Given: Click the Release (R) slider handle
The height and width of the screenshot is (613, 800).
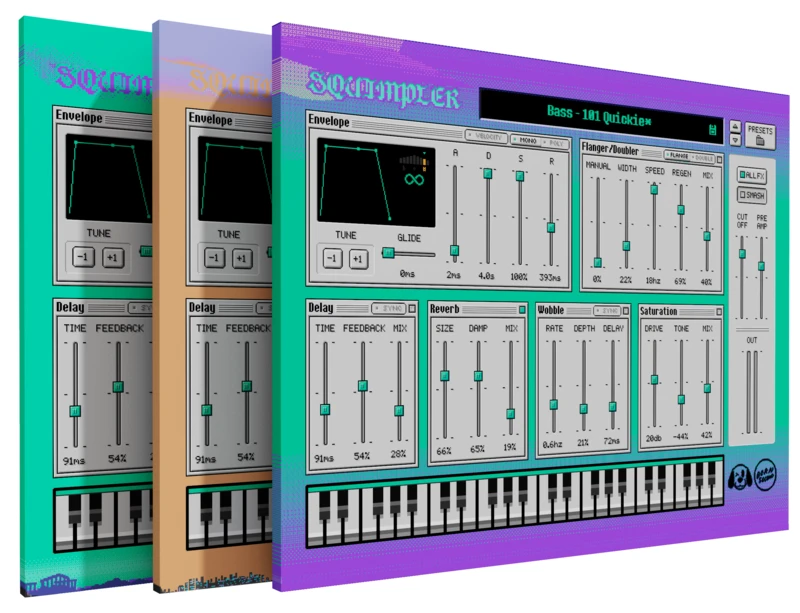Looking at the screenshot, I should 551,227.
